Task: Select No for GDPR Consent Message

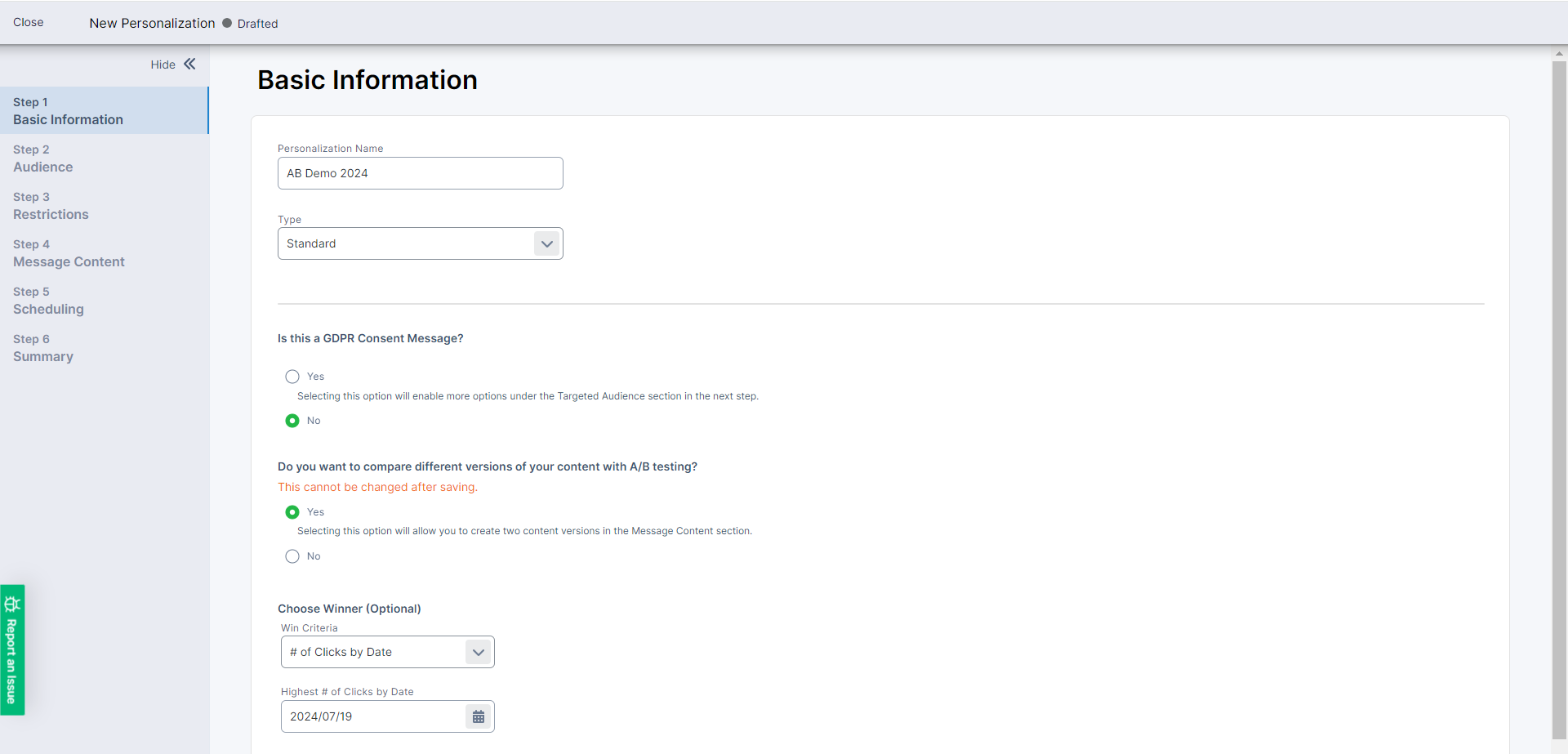Action: (x=292, y=421)
